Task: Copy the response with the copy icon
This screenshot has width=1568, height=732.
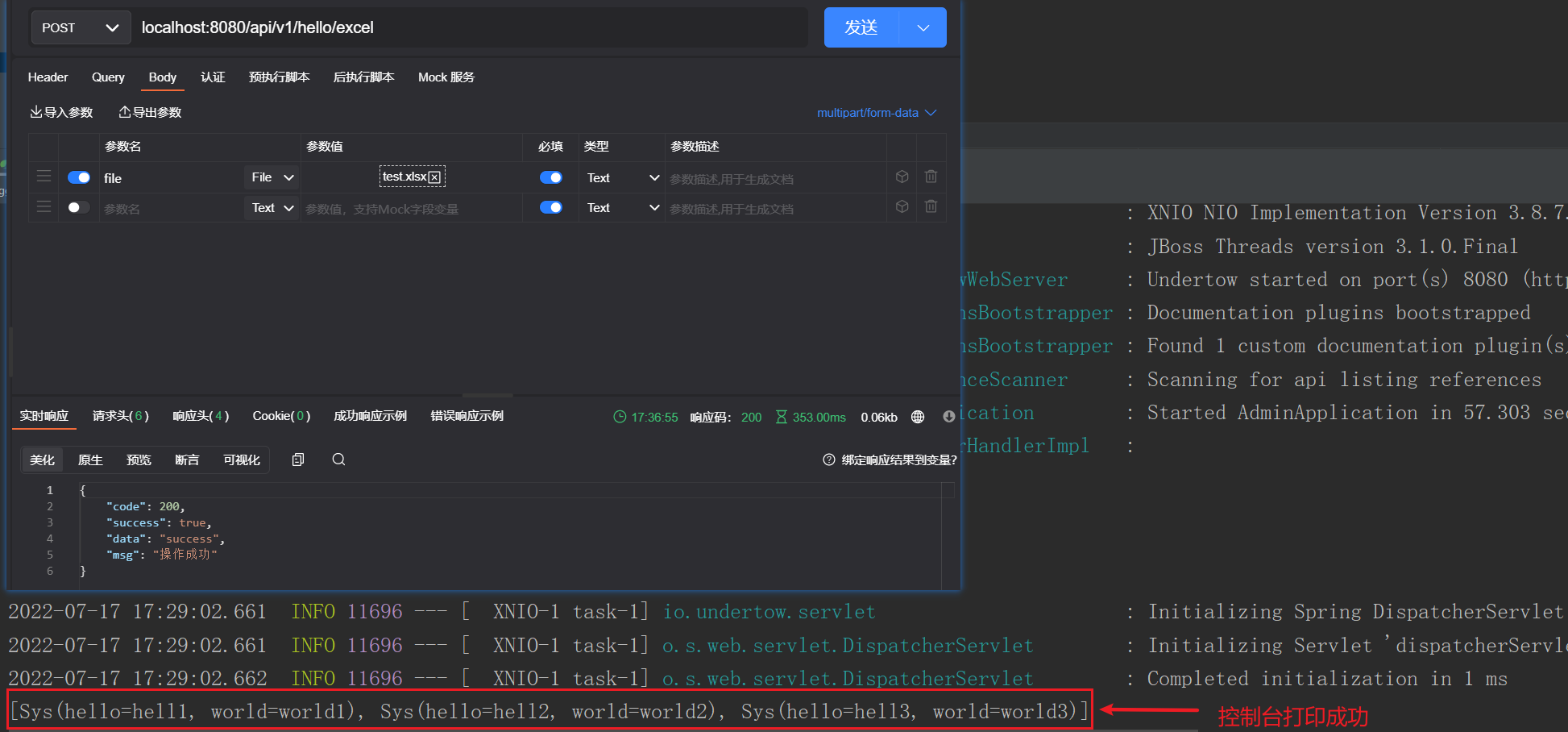Action: pos(298,460)
